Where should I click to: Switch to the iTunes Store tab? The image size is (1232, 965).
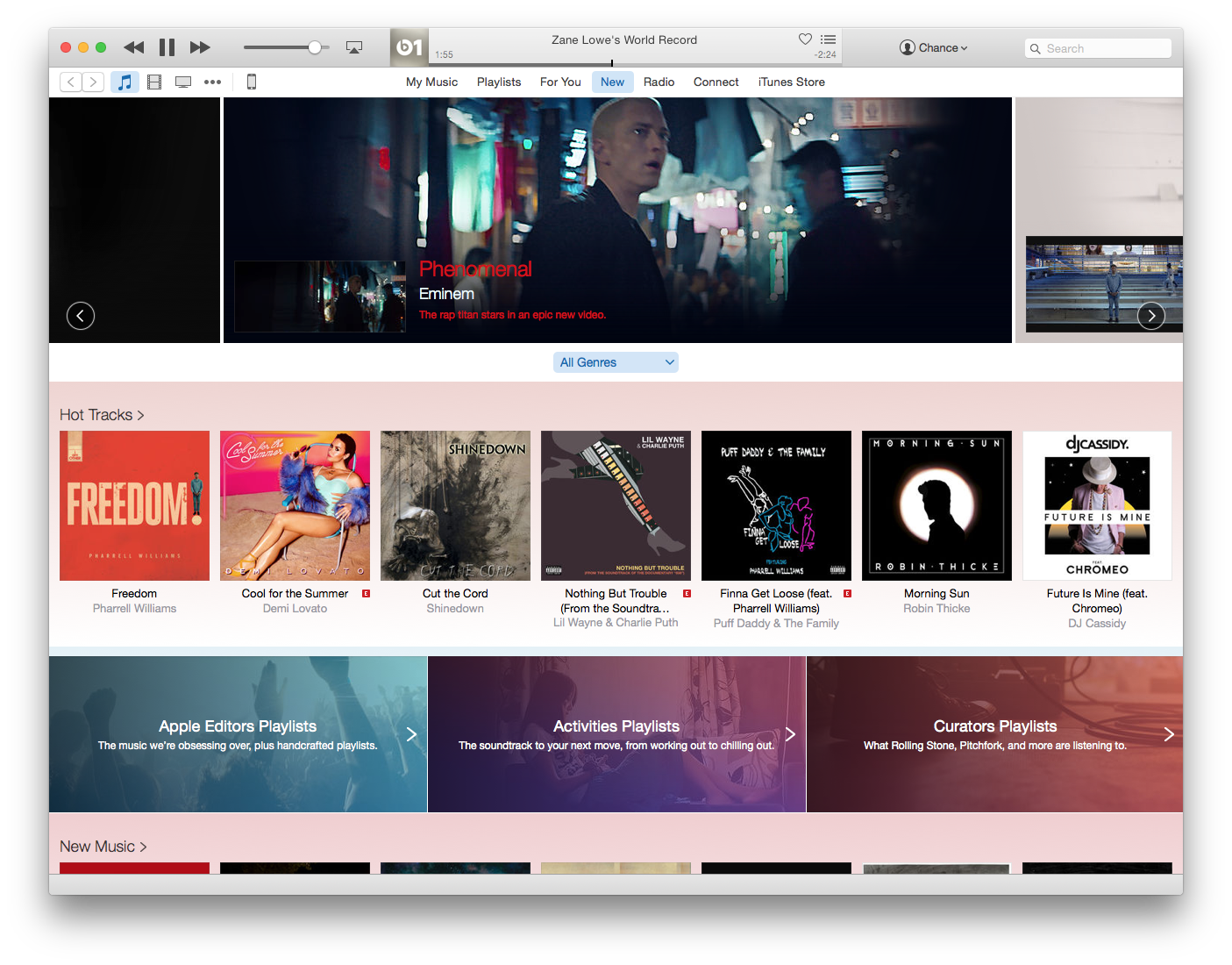click(x=791, y=82)
